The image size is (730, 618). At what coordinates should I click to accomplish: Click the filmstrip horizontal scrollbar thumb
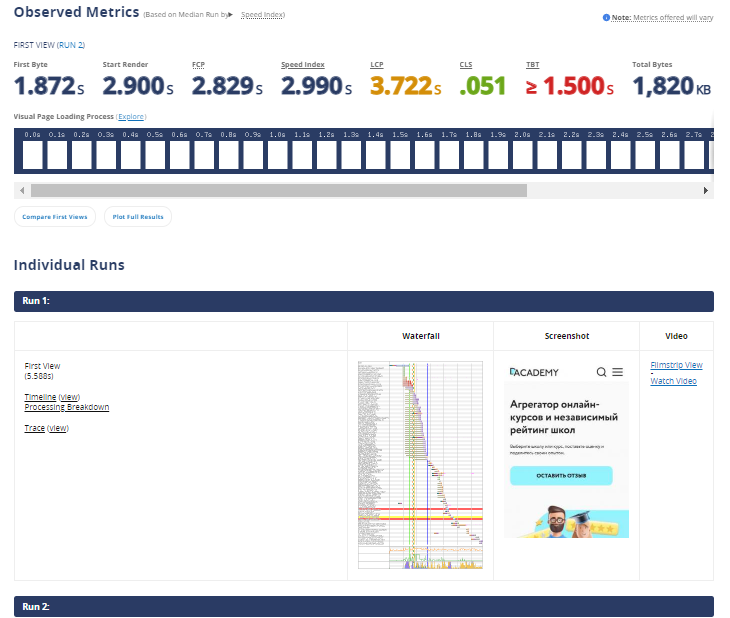tap(278, 190)
